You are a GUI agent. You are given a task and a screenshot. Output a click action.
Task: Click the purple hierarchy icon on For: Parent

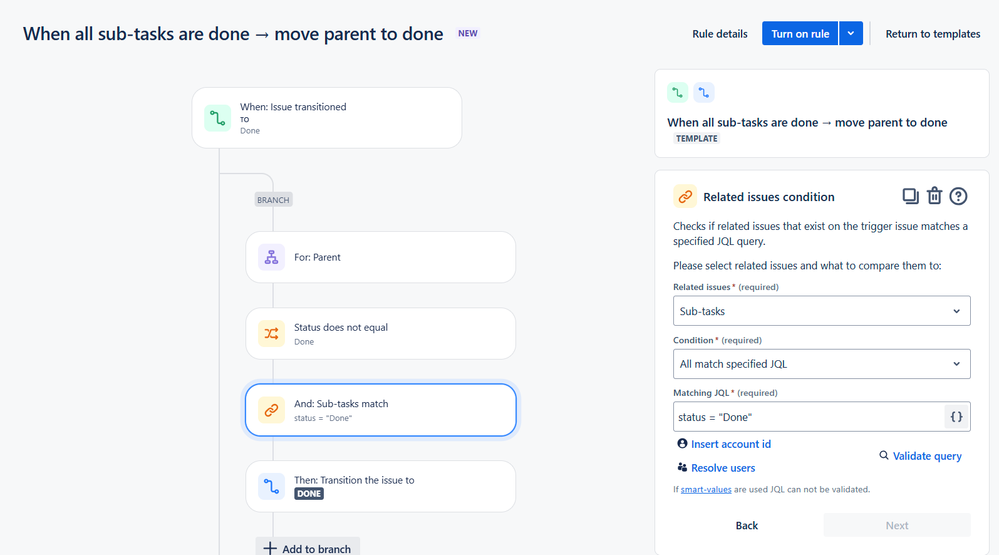point(271,257)
